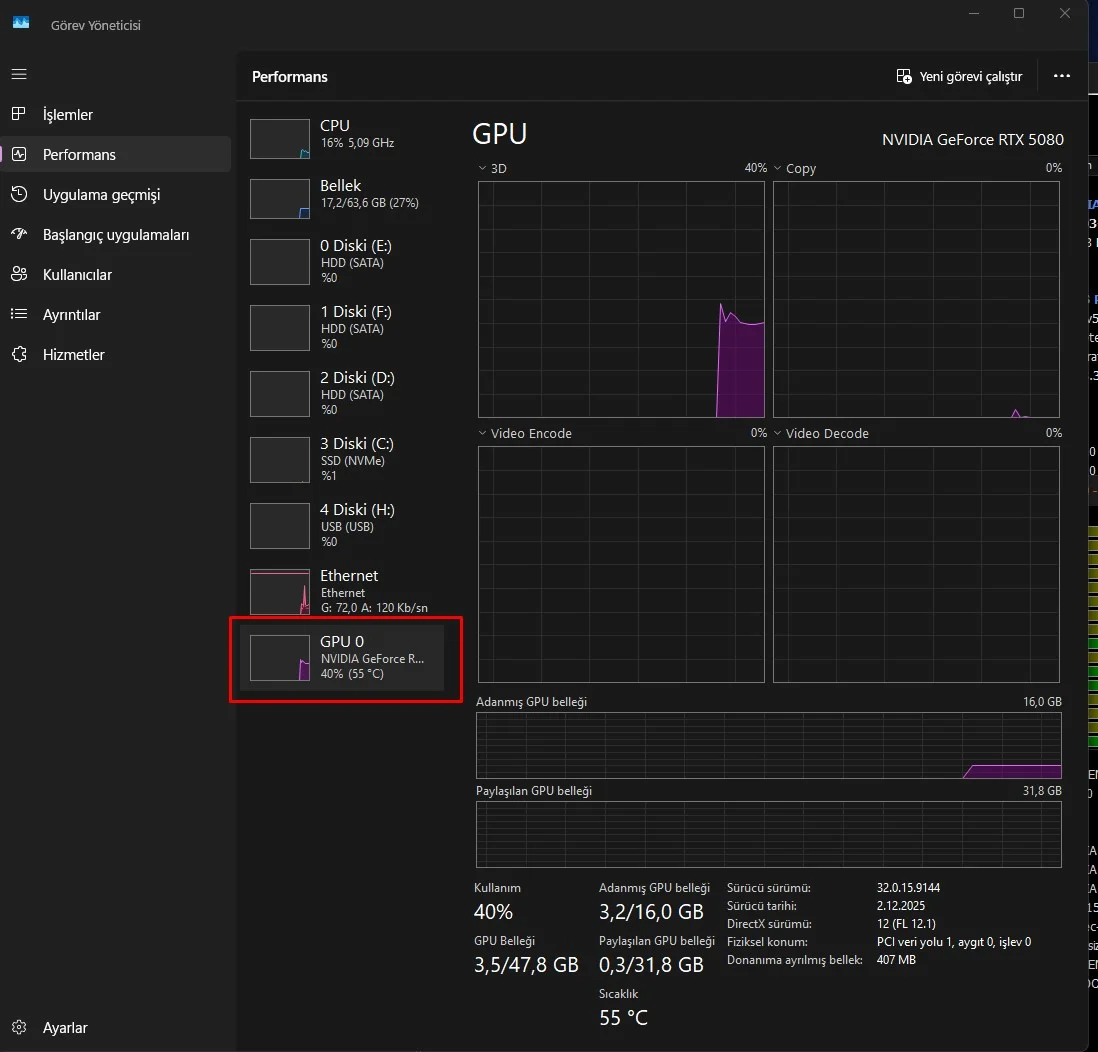Viewport: 1098px width, 1052px height.
Task: Click the hamburger navigation menu icon
Action: coord(19,75)
